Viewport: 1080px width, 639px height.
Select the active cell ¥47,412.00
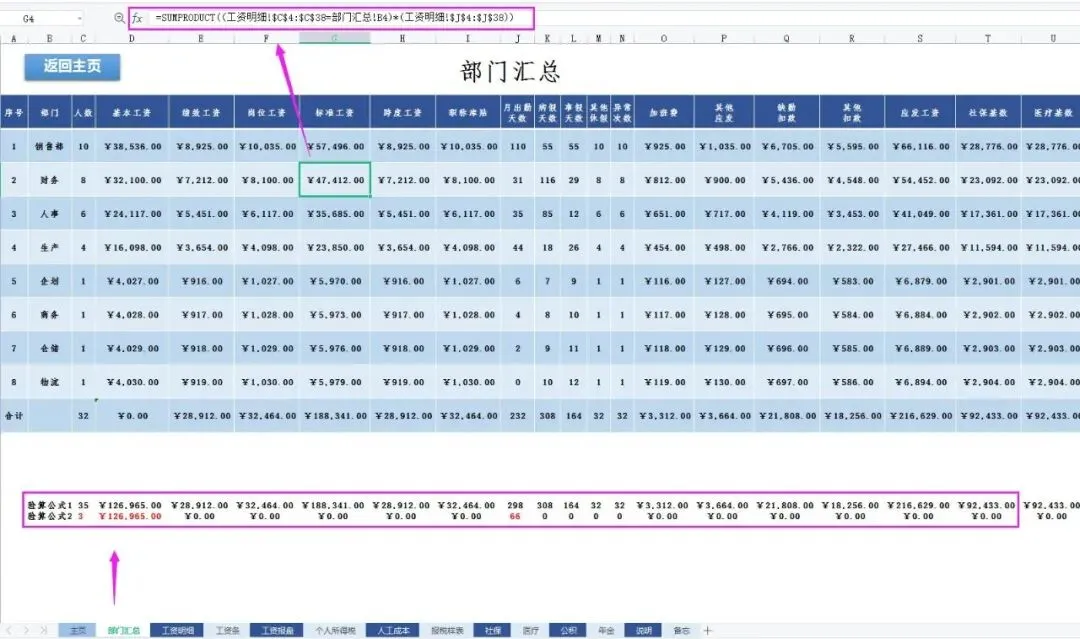point(335,180)
